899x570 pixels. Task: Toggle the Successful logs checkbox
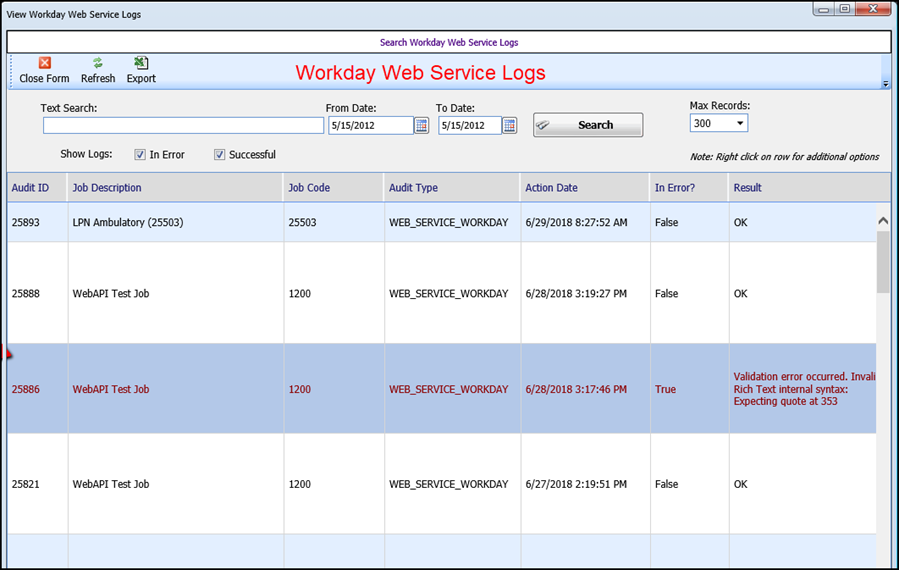220,155
